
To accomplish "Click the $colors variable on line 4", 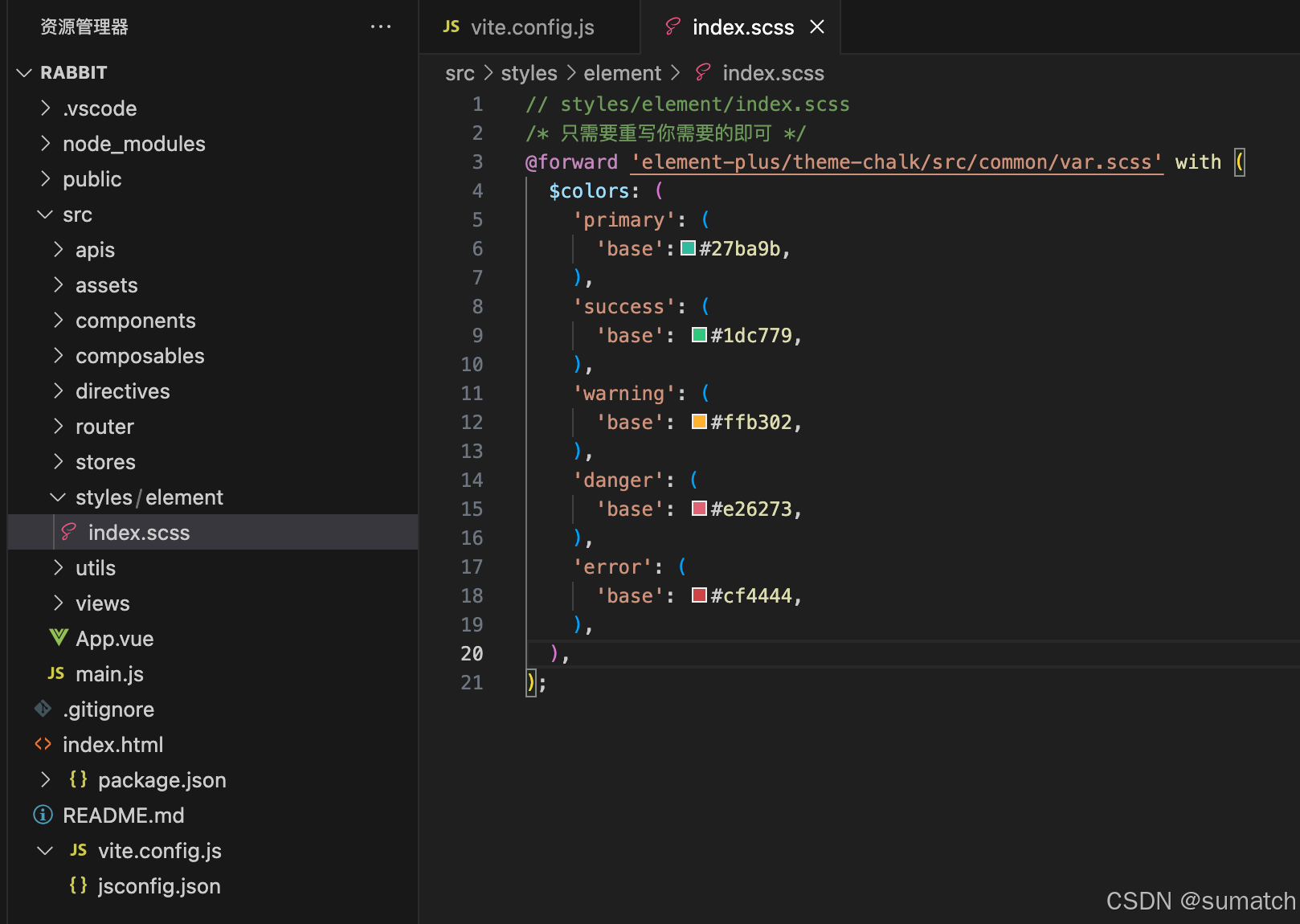I will 588,191.
